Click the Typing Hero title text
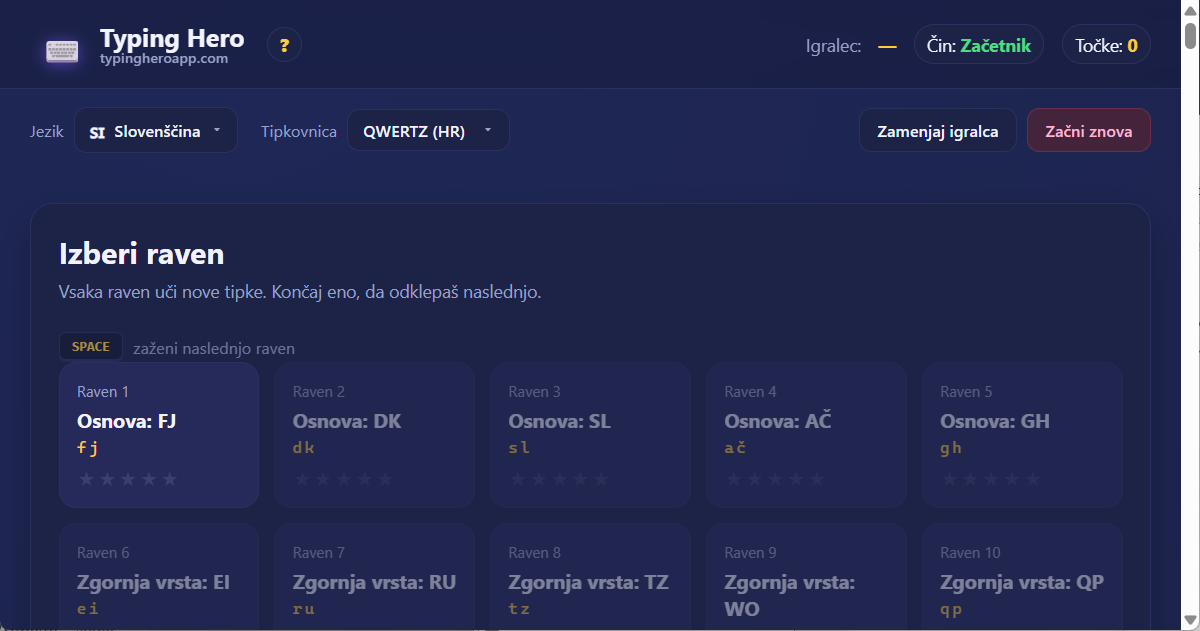 click(172, 38)
